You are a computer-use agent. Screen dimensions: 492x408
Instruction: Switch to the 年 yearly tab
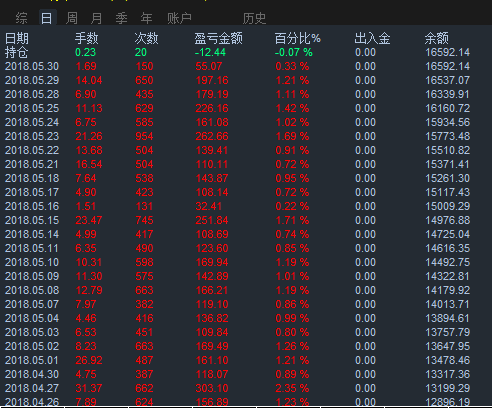146,18
